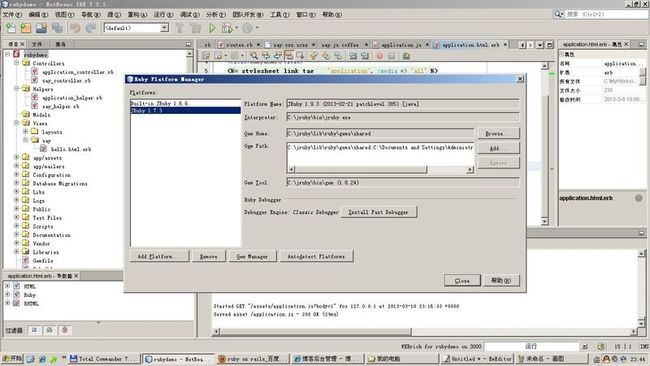650x366 pixels.
Task: Select Gemfile in project tree
Action: click(43, 260)
